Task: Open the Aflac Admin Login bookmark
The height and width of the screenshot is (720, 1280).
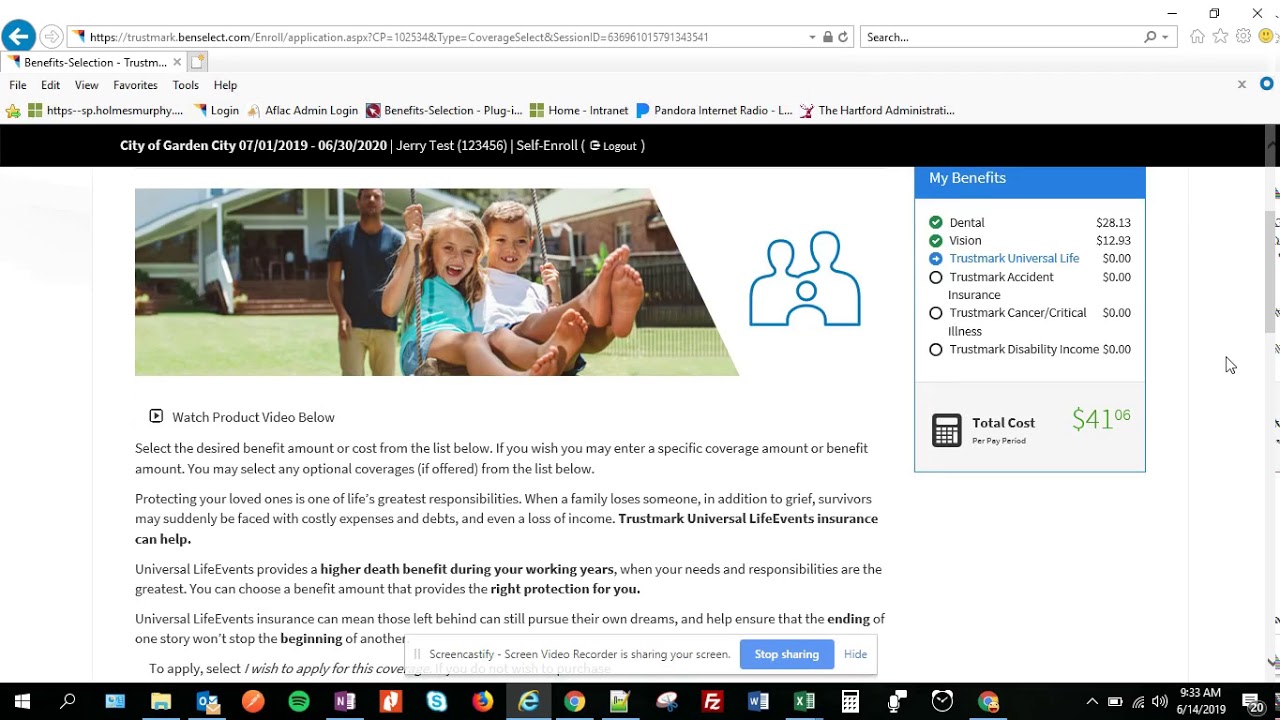Action: [x=302, y=111]
